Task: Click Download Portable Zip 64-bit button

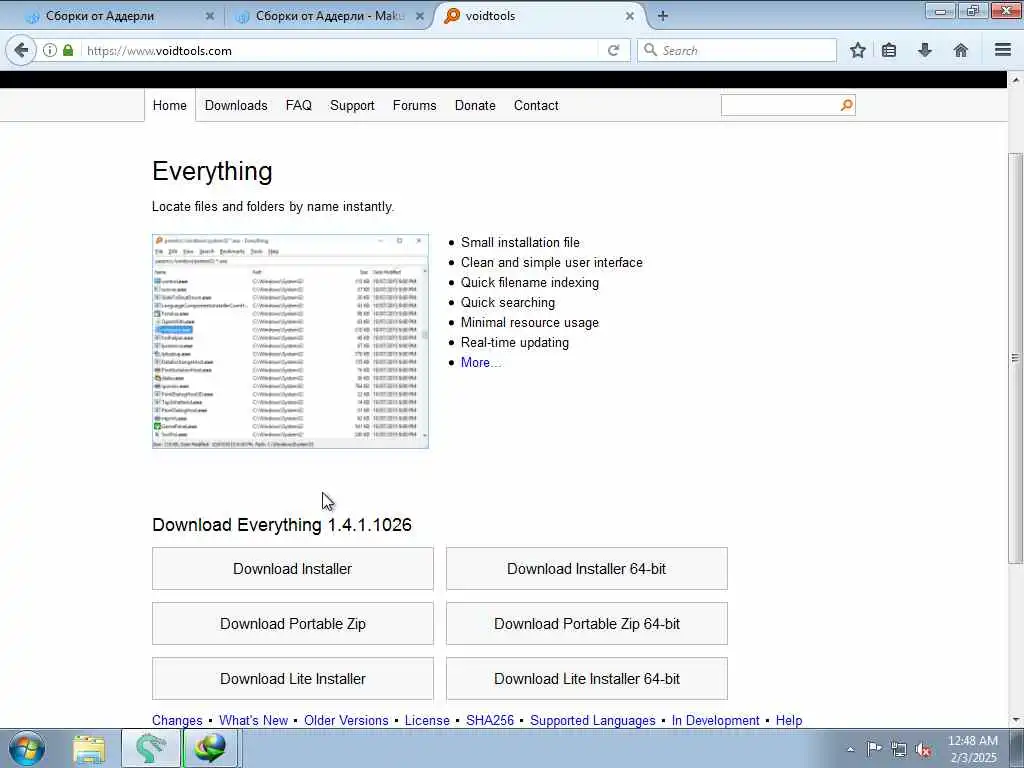Action: [586, 624]
